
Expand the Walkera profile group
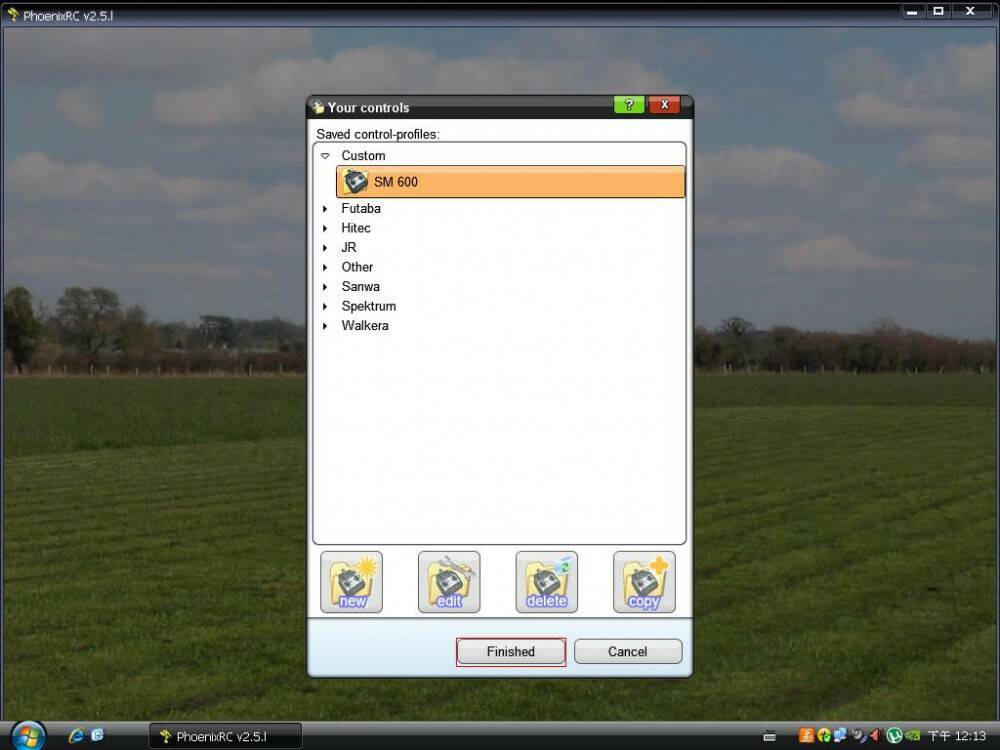(x=325, y=326)
